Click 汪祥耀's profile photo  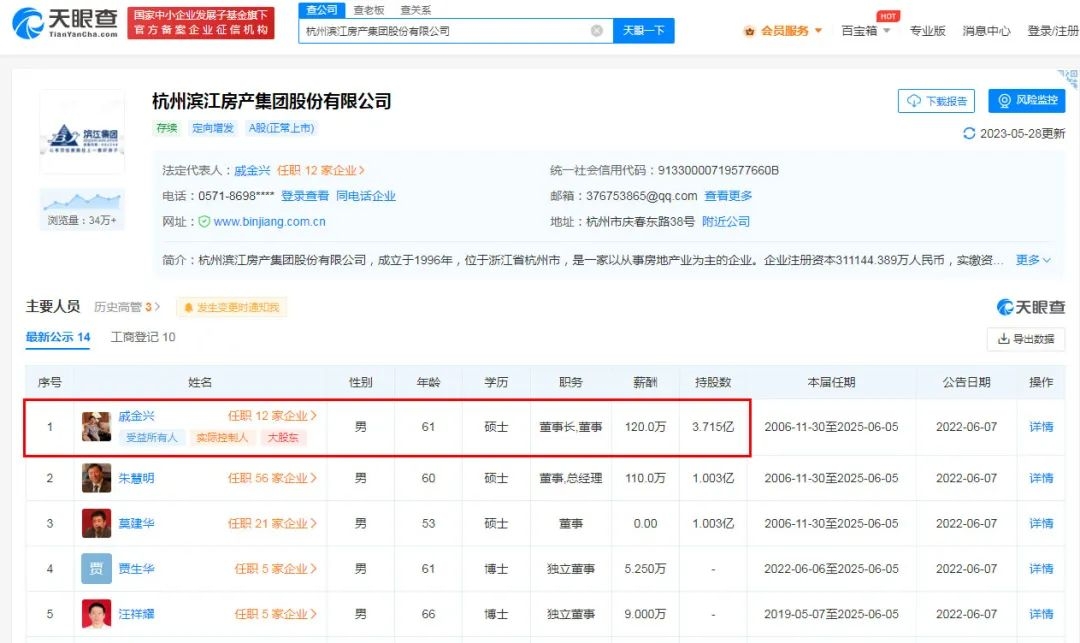pos(96,614)
